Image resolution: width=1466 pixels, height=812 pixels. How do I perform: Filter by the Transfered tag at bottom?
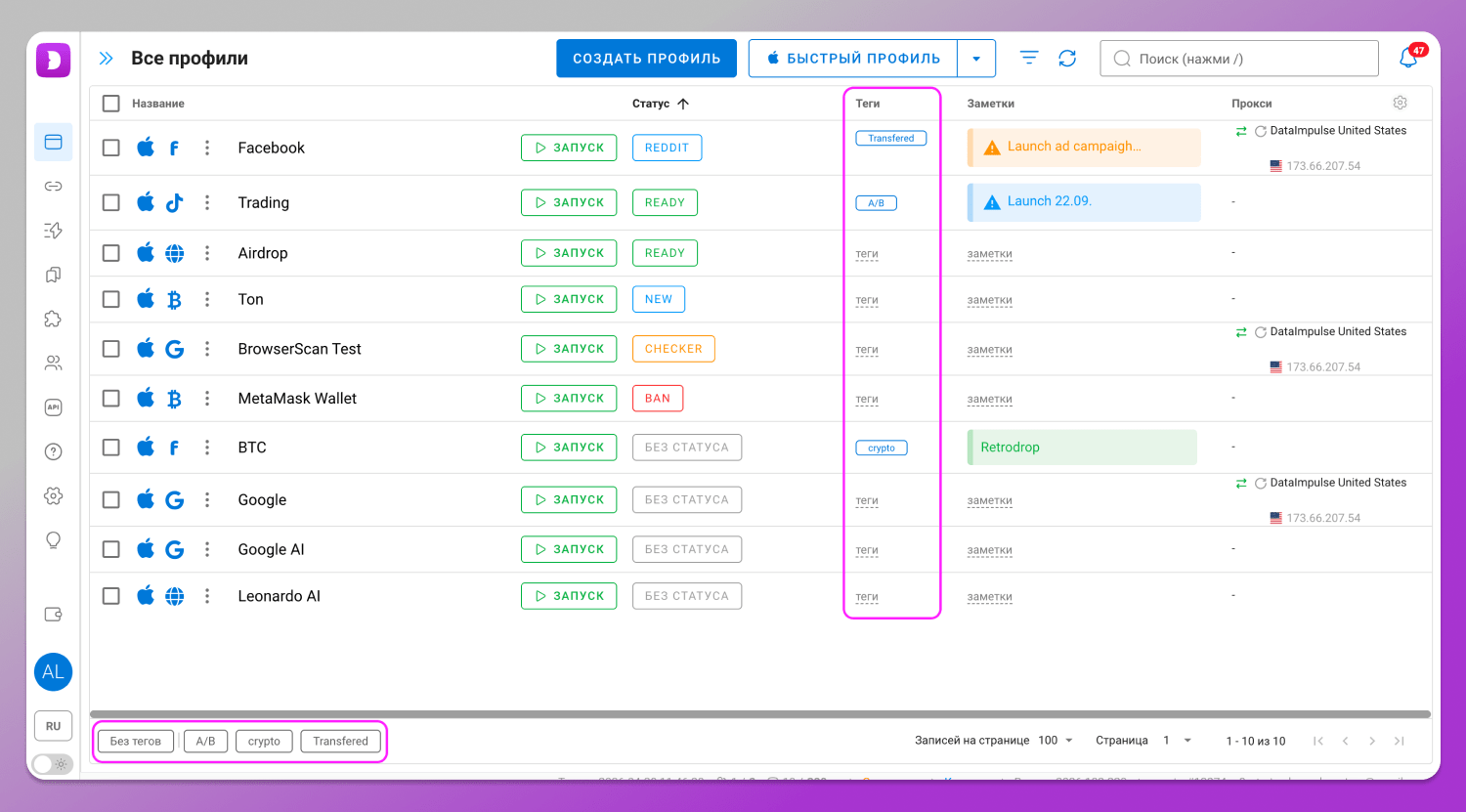coord(340,741)
